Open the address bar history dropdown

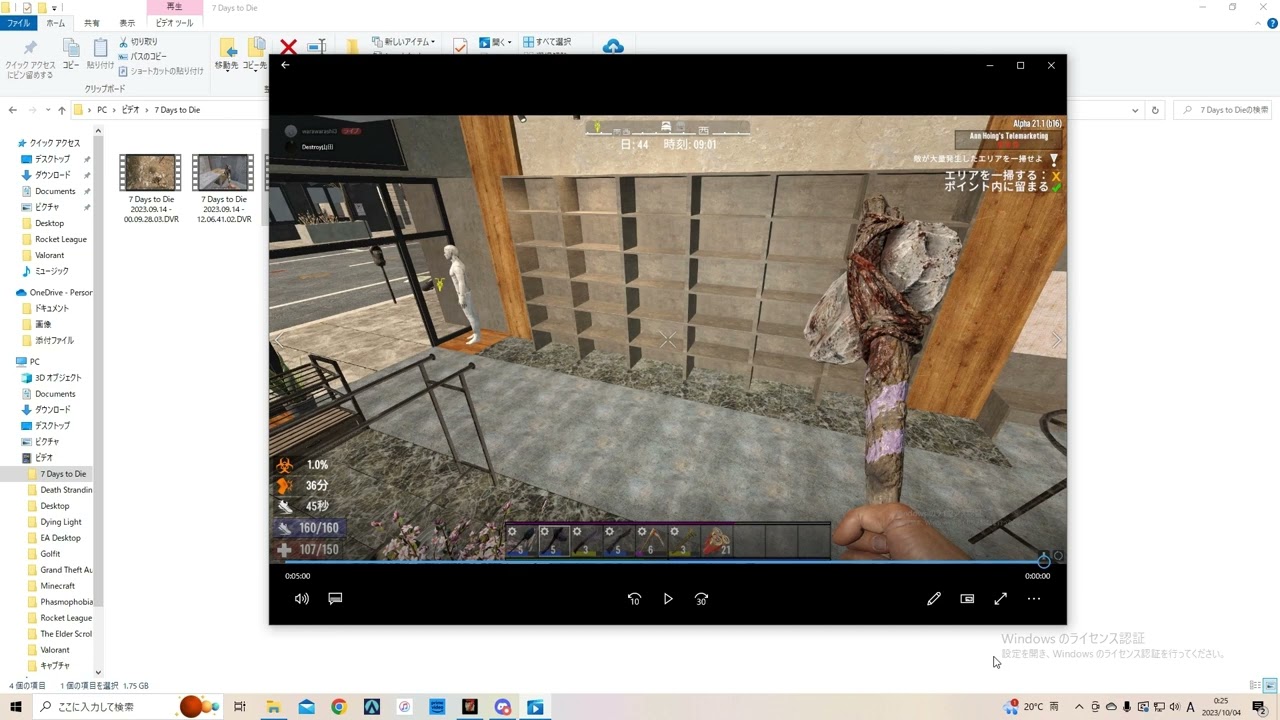[1135, 110]
